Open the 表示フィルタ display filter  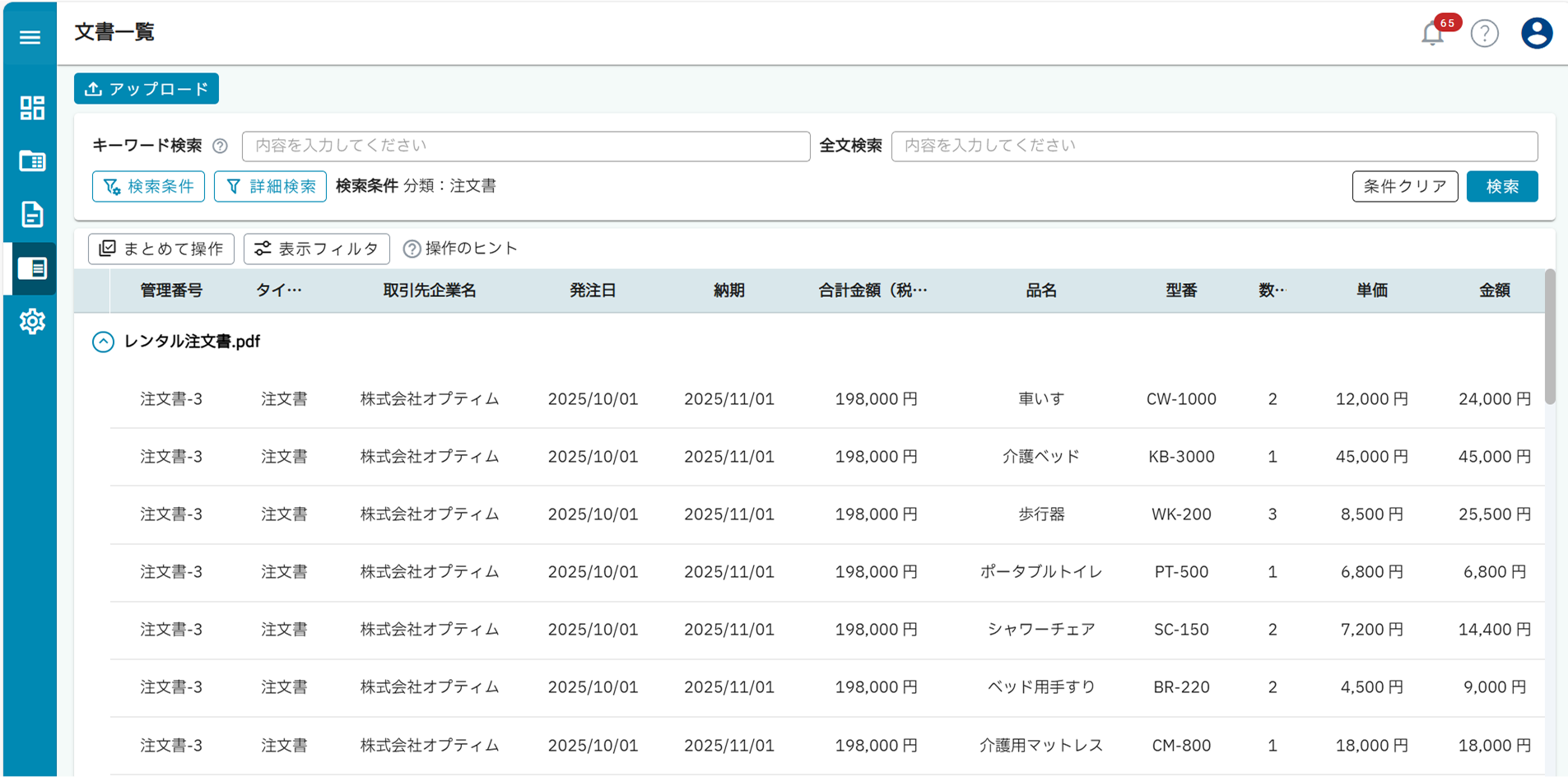coord(316,248)
